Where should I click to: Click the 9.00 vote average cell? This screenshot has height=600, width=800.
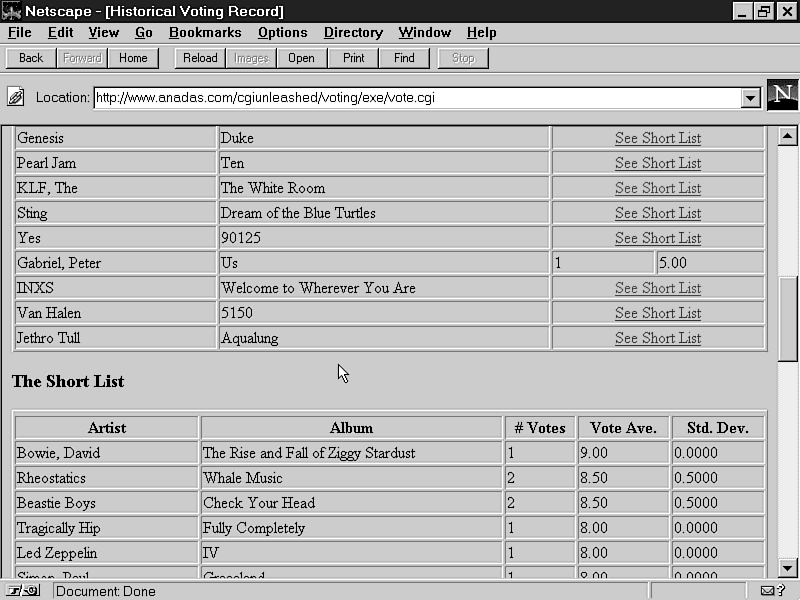point(623,453)
